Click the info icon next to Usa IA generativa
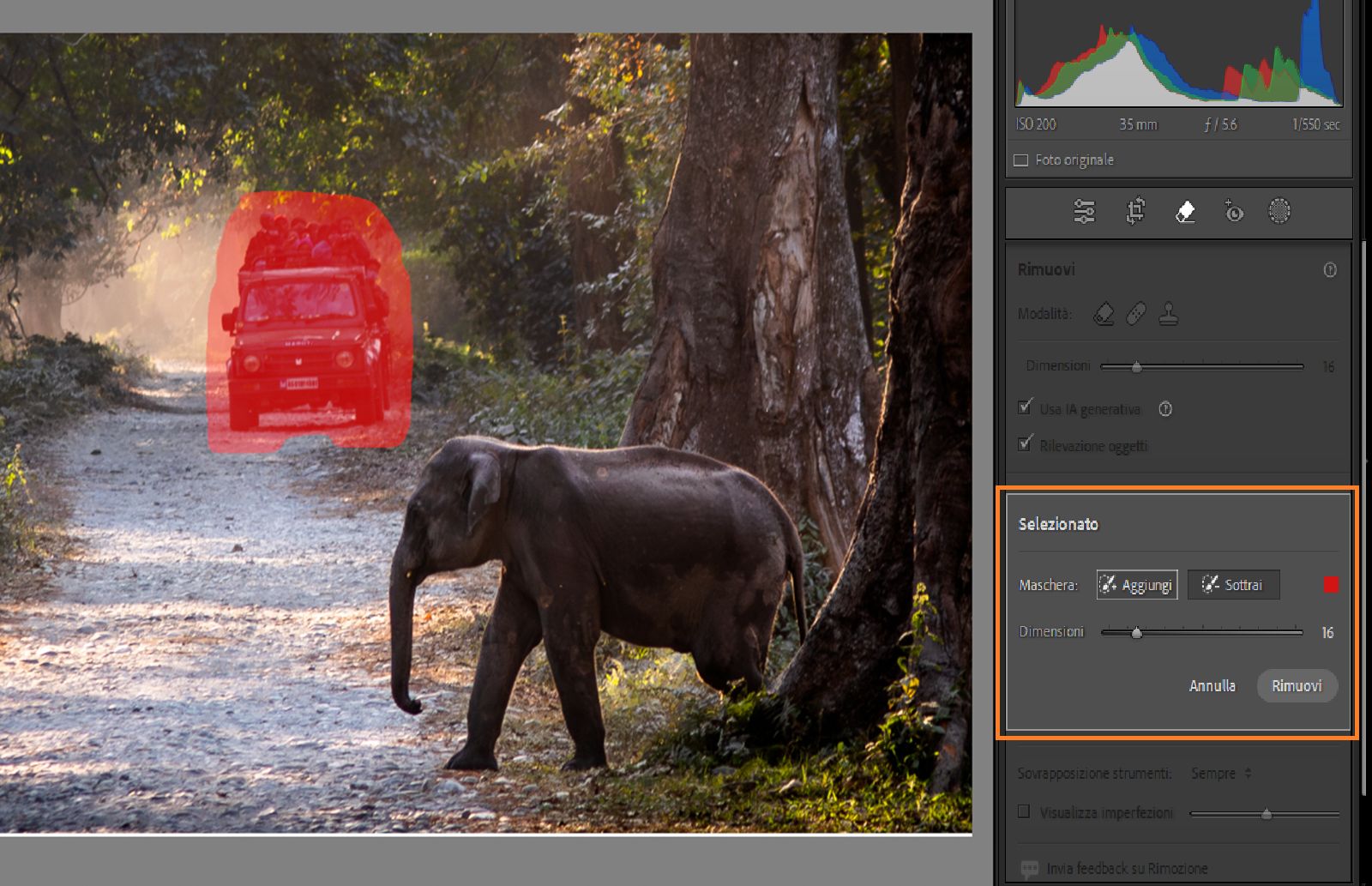The image size is (1372, 886). coord(1165,409)
